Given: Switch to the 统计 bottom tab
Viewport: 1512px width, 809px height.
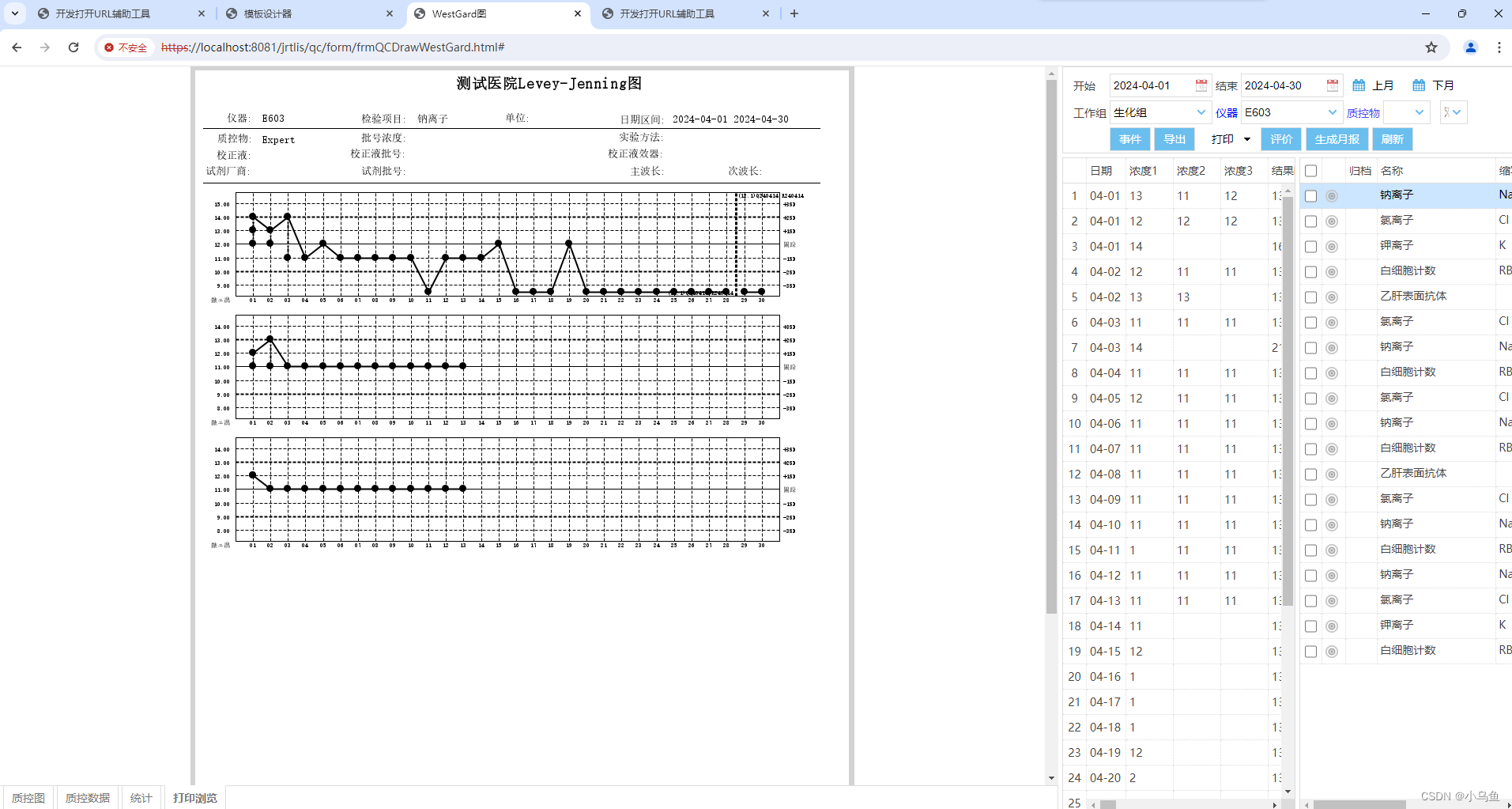Looking at the screenshot, I should coord(141,798).
